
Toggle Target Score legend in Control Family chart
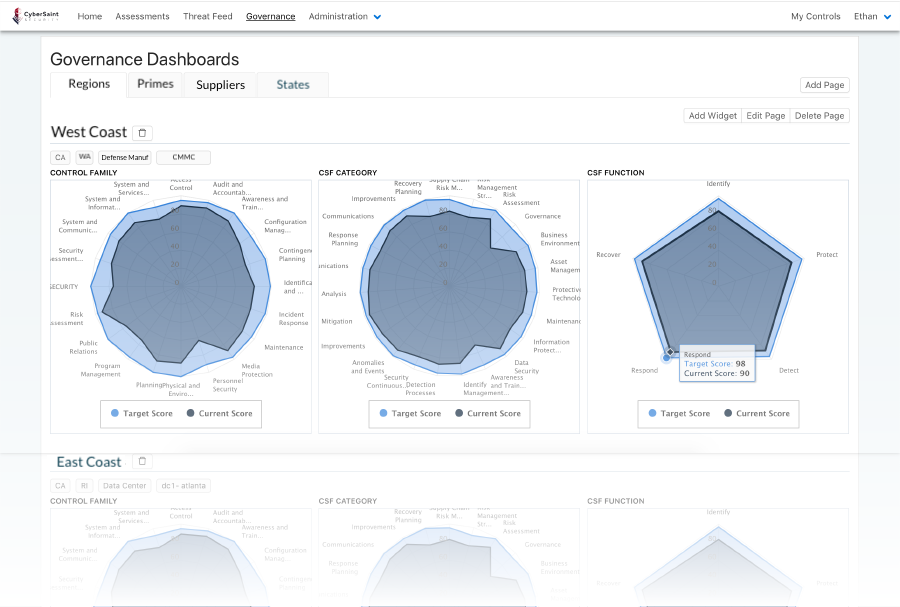pyautogui.click(x=142, y=413)
